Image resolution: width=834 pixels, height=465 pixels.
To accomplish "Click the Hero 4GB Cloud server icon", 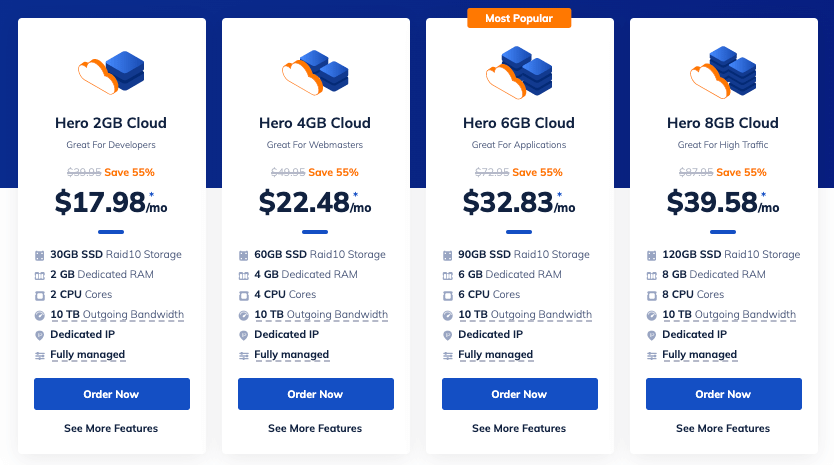I will (315, 70).
